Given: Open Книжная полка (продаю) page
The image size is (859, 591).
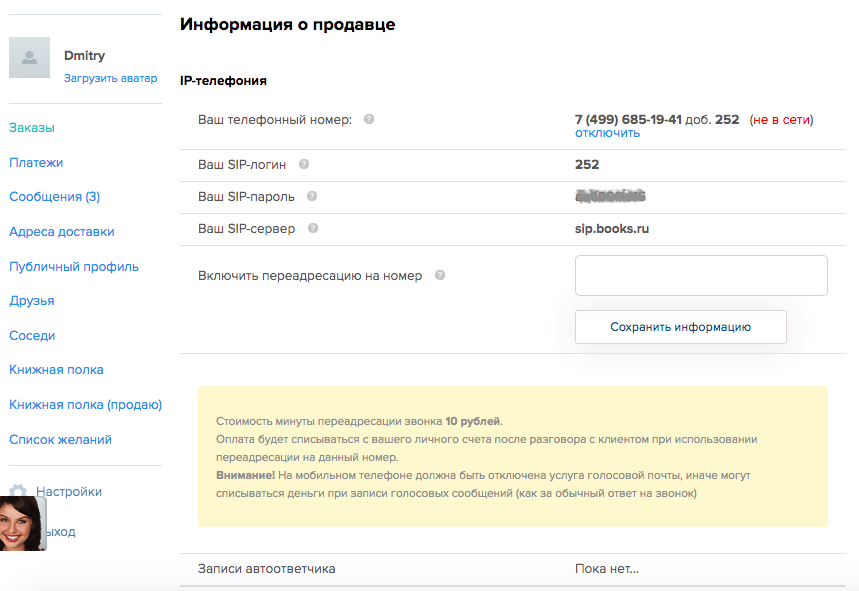Looking at the screenshot, I should coord(86,405).
